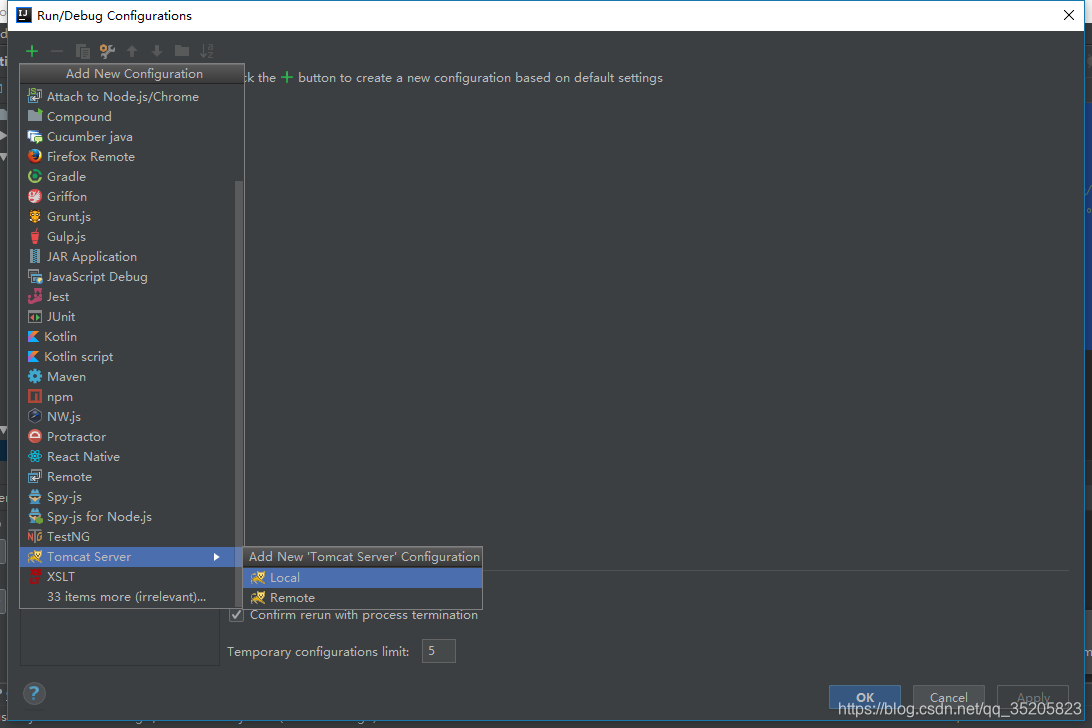Click the Move Down arrow icon

tap(157, 51)
